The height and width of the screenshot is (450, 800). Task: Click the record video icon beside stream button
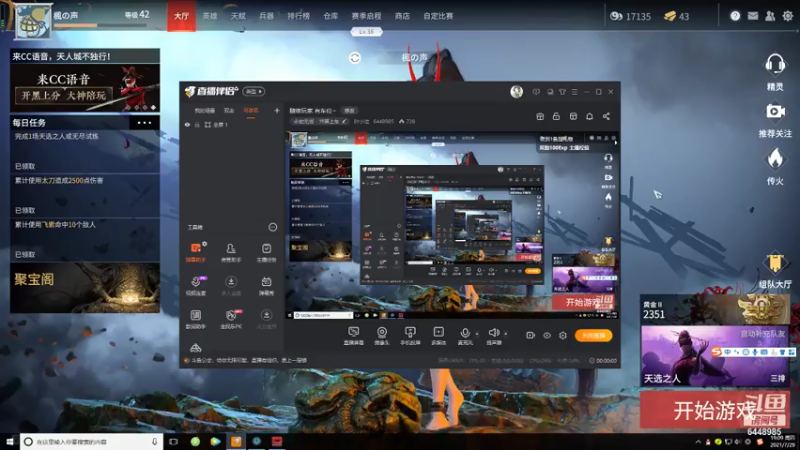531,335
